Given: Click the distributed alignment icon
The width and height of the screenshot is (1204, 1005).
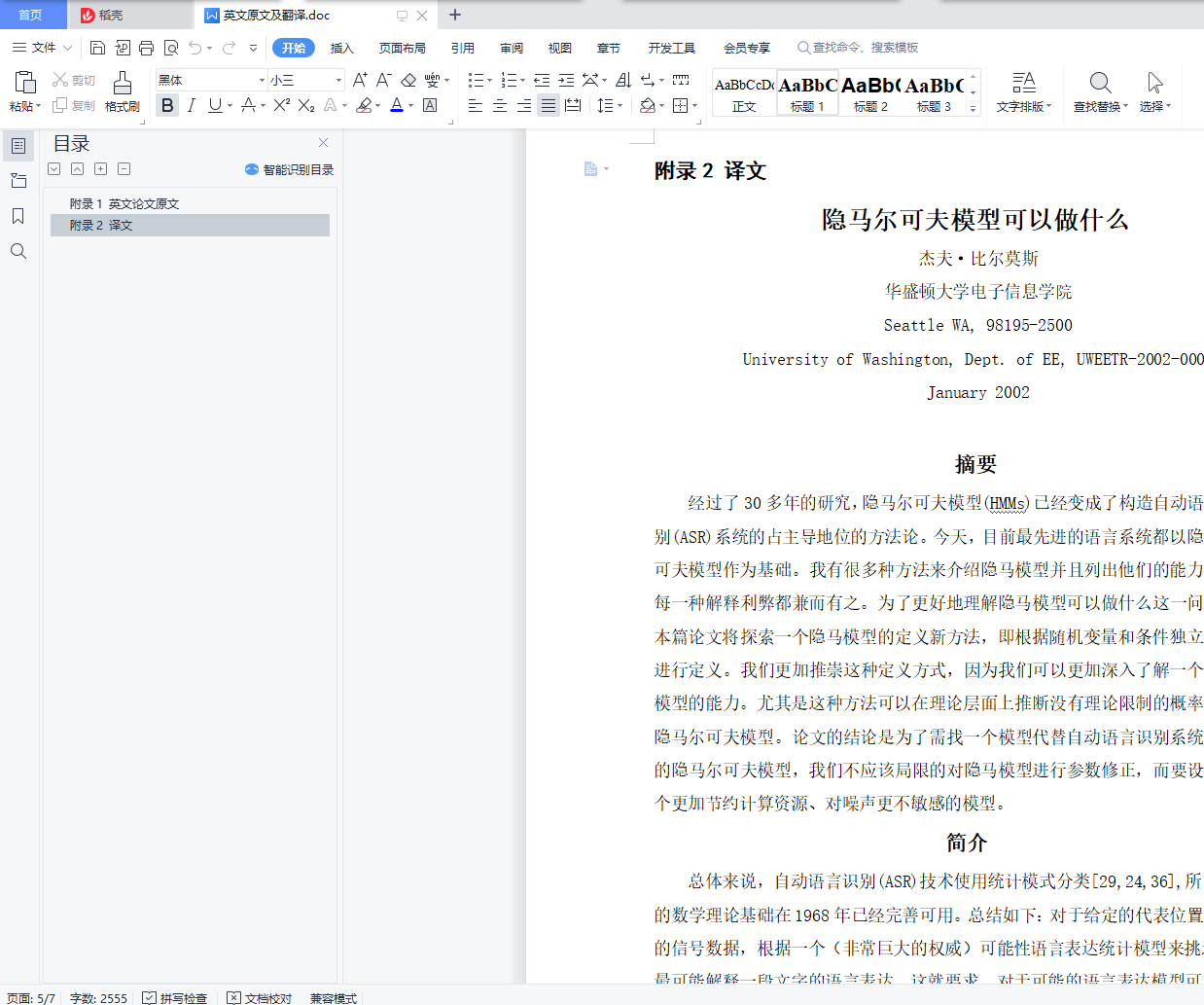Looking at the screenshot, I should [573, 105].
